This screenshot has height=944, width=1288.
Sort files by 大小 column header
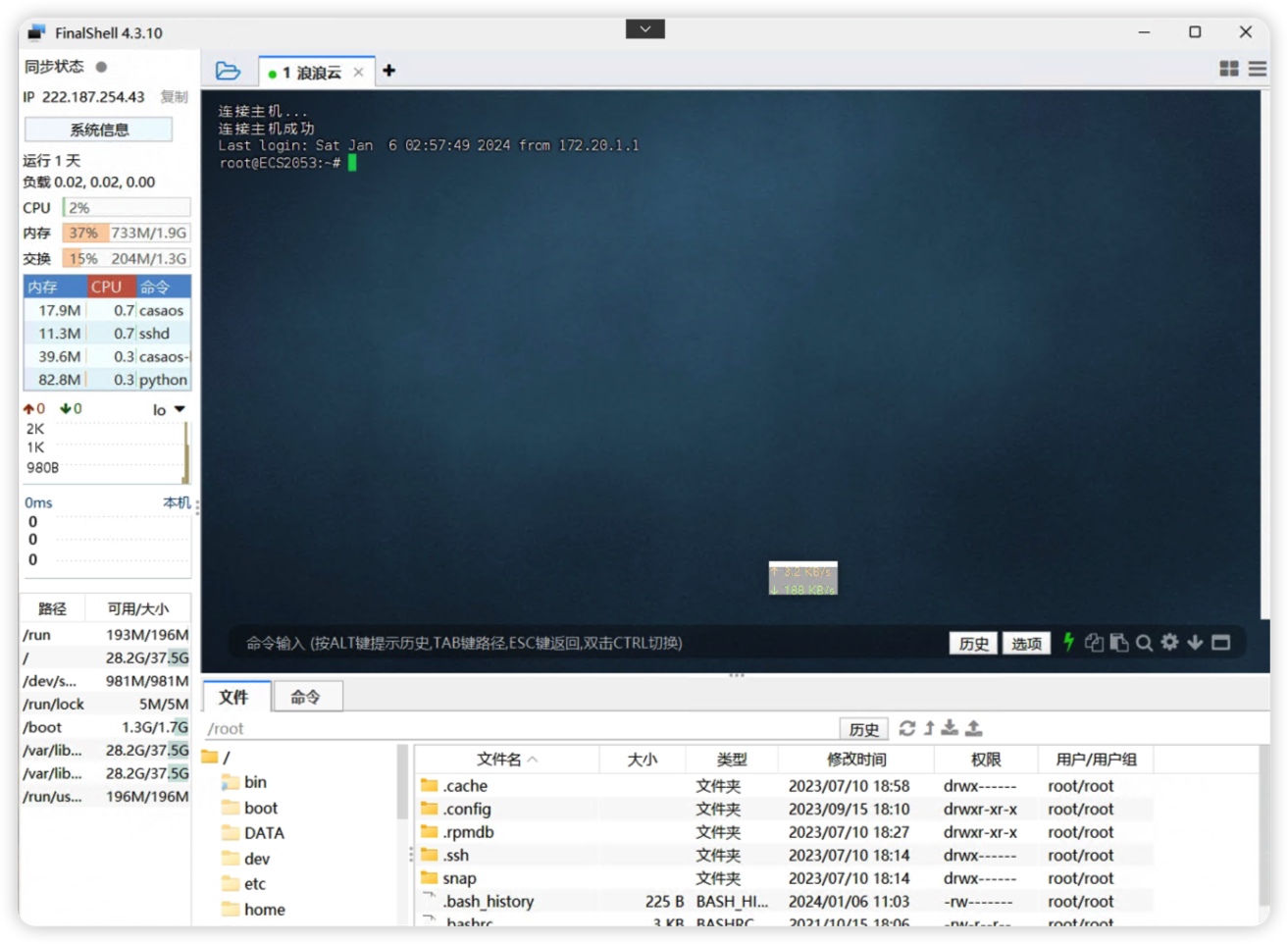[643, 759]
